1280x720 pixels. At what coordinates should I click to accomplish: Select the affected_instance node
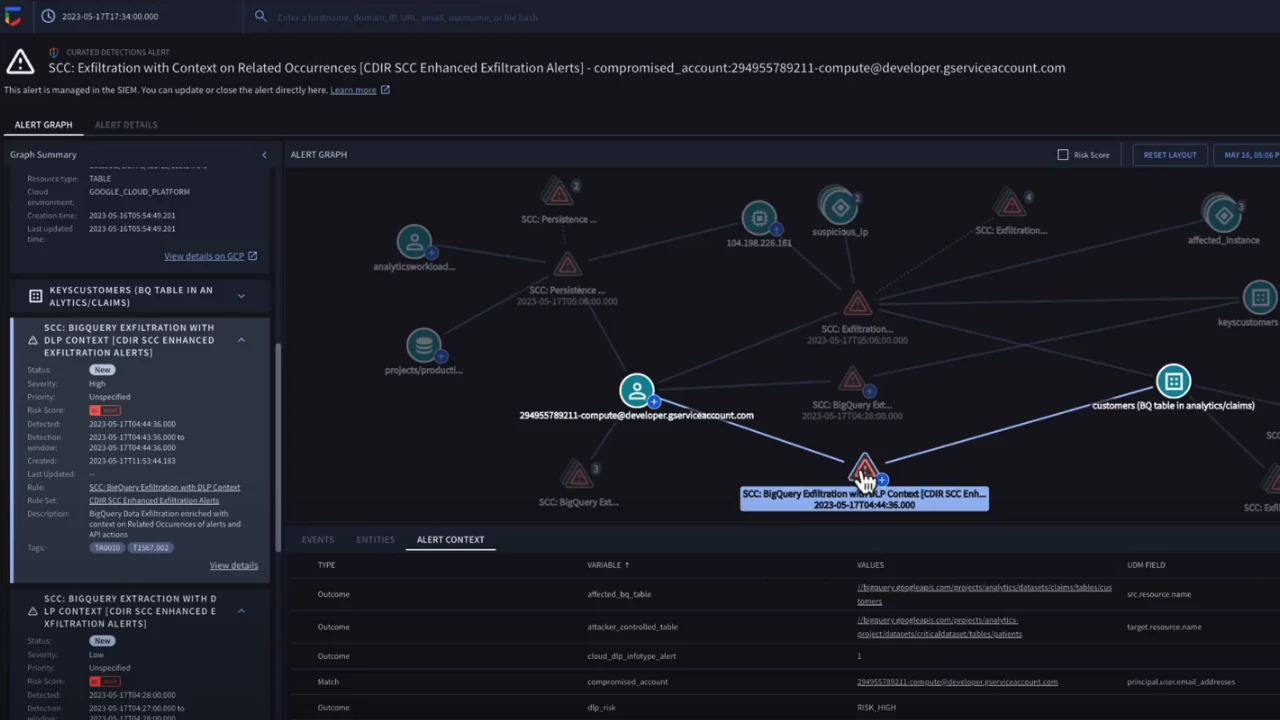point(1223,215)
